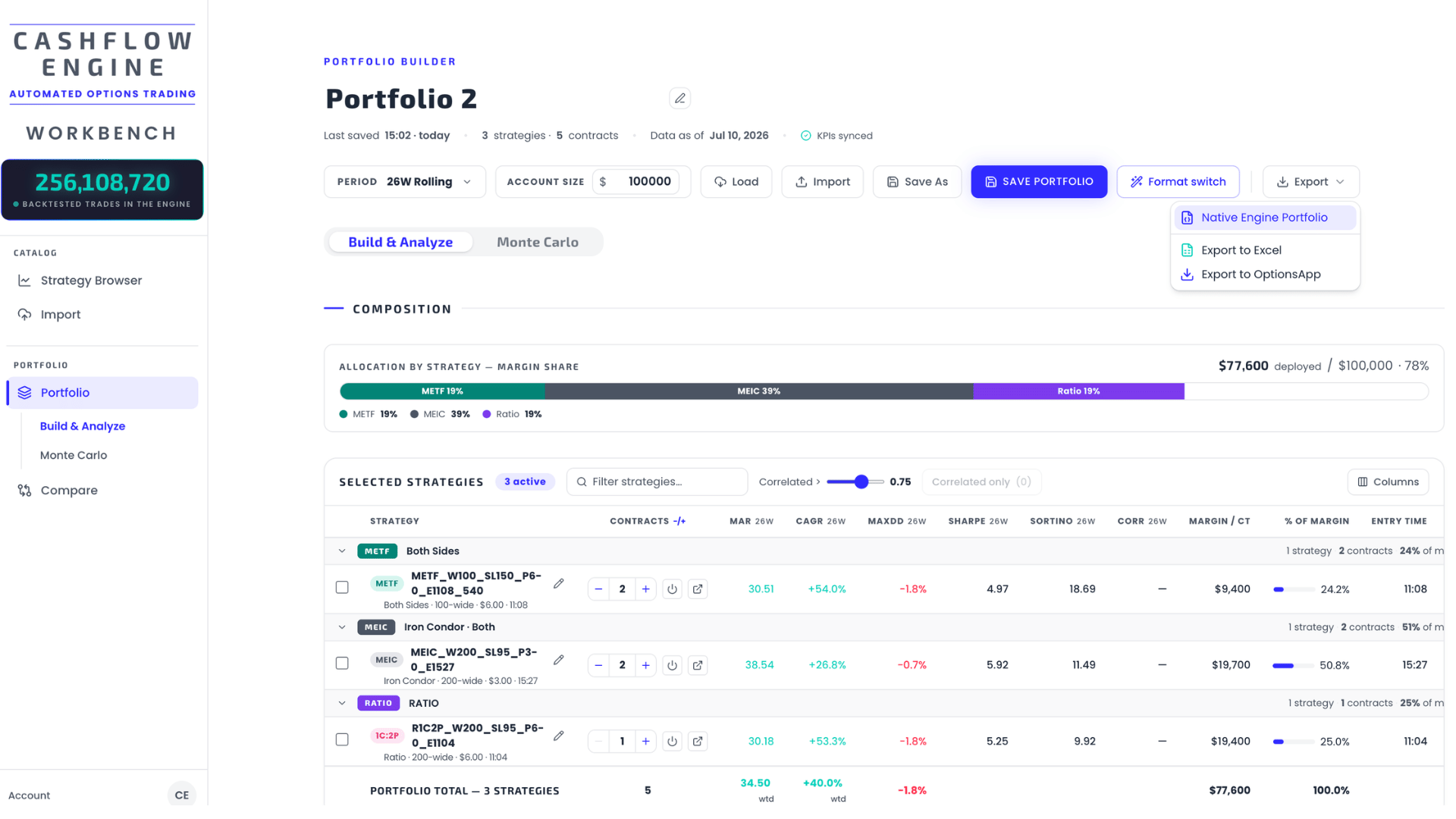Viewport: 1456px width, 819px height.
Task: Open METF strategy in external link icon
Action: (x=697, y=589)
